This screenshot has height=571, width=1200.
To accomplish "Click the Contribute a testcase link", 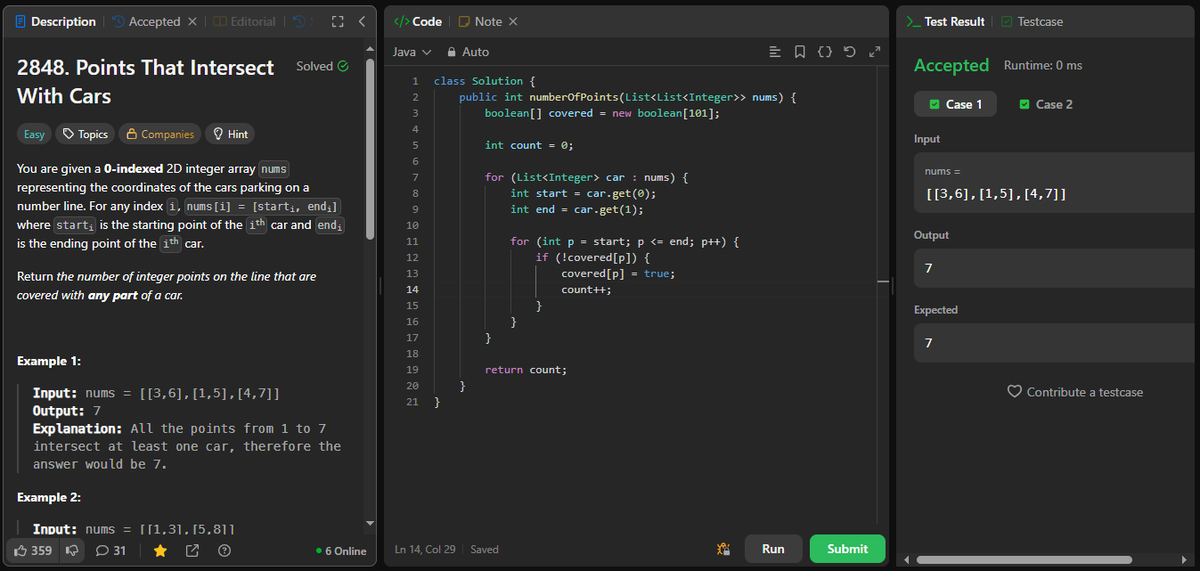I will point(1074,392).
